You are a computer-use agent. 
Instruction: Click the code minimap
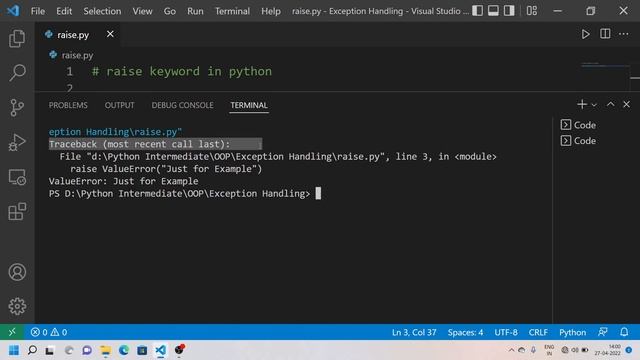[x=605, y=65]
